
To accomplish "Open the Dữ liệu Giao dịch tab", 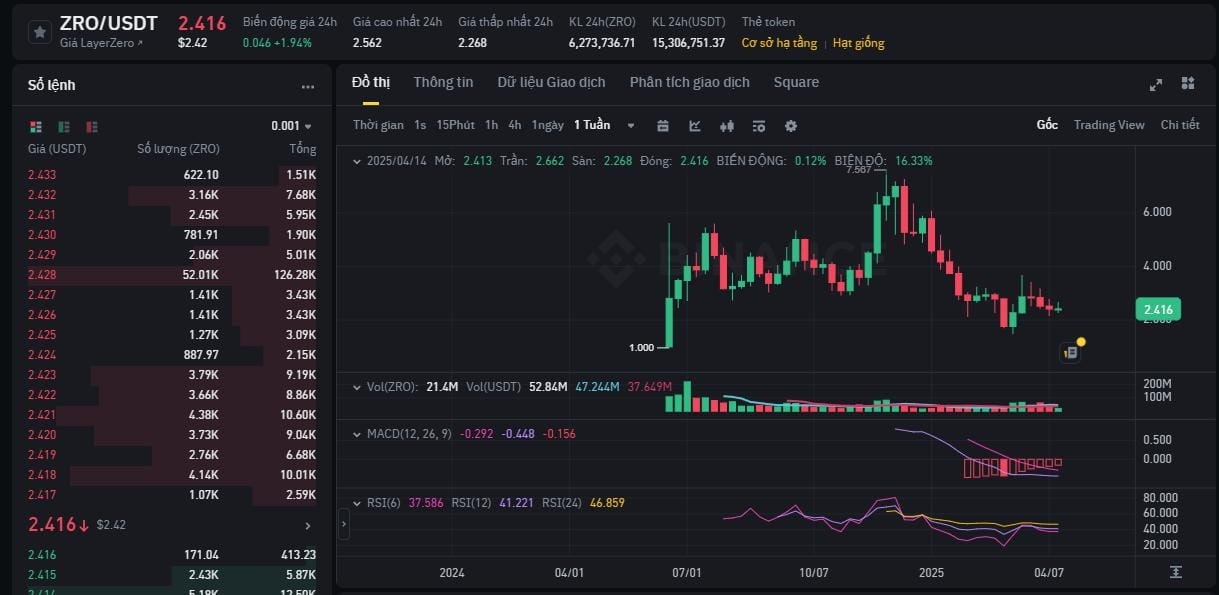I will pyautogui.click(x=551, y=82).
